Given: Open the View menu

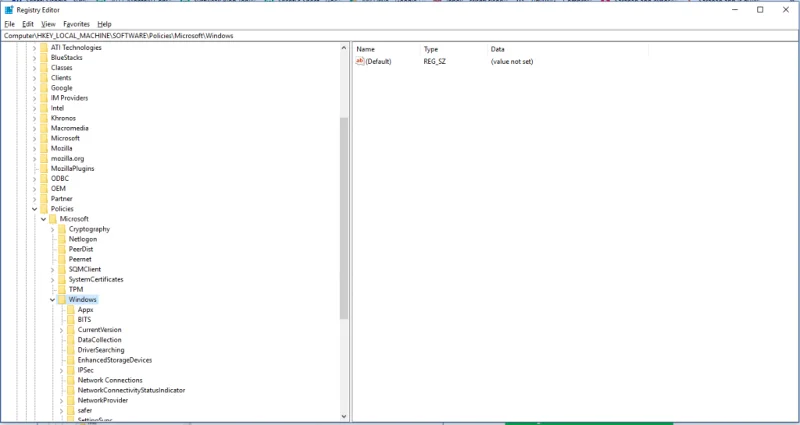Looking at the screenshot, I should click(x=48, y=24).
